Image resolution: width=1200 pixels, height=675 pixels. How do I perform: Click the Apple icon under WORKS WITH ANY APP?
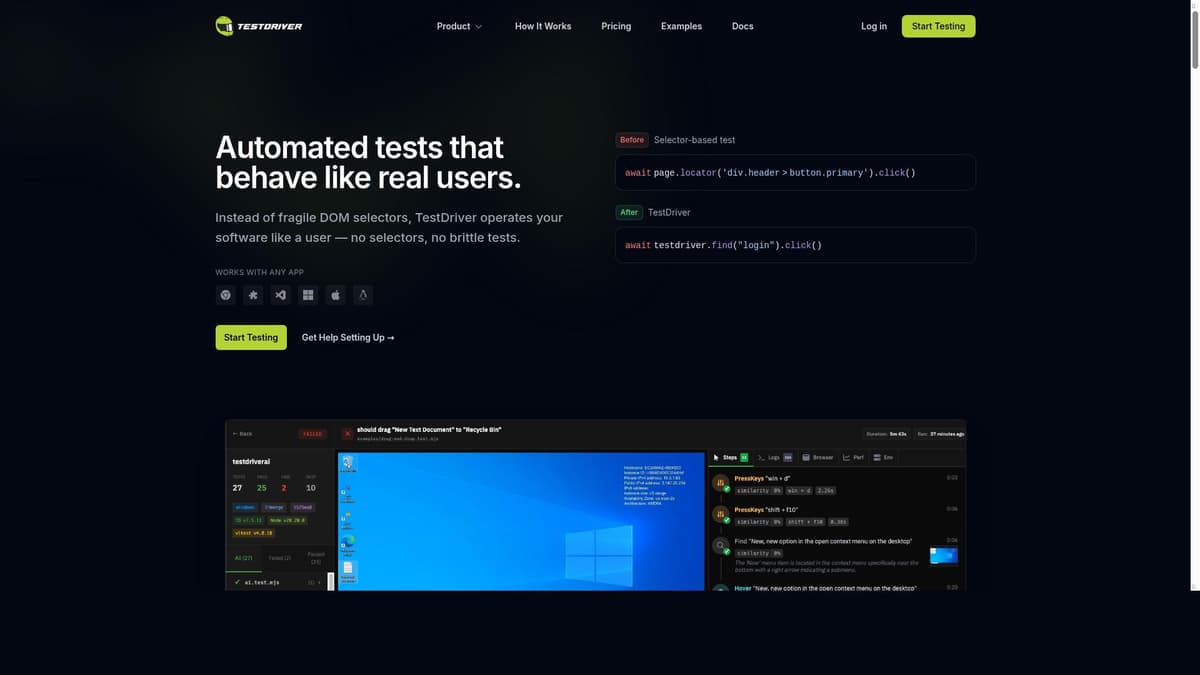[x=335, y=295]
